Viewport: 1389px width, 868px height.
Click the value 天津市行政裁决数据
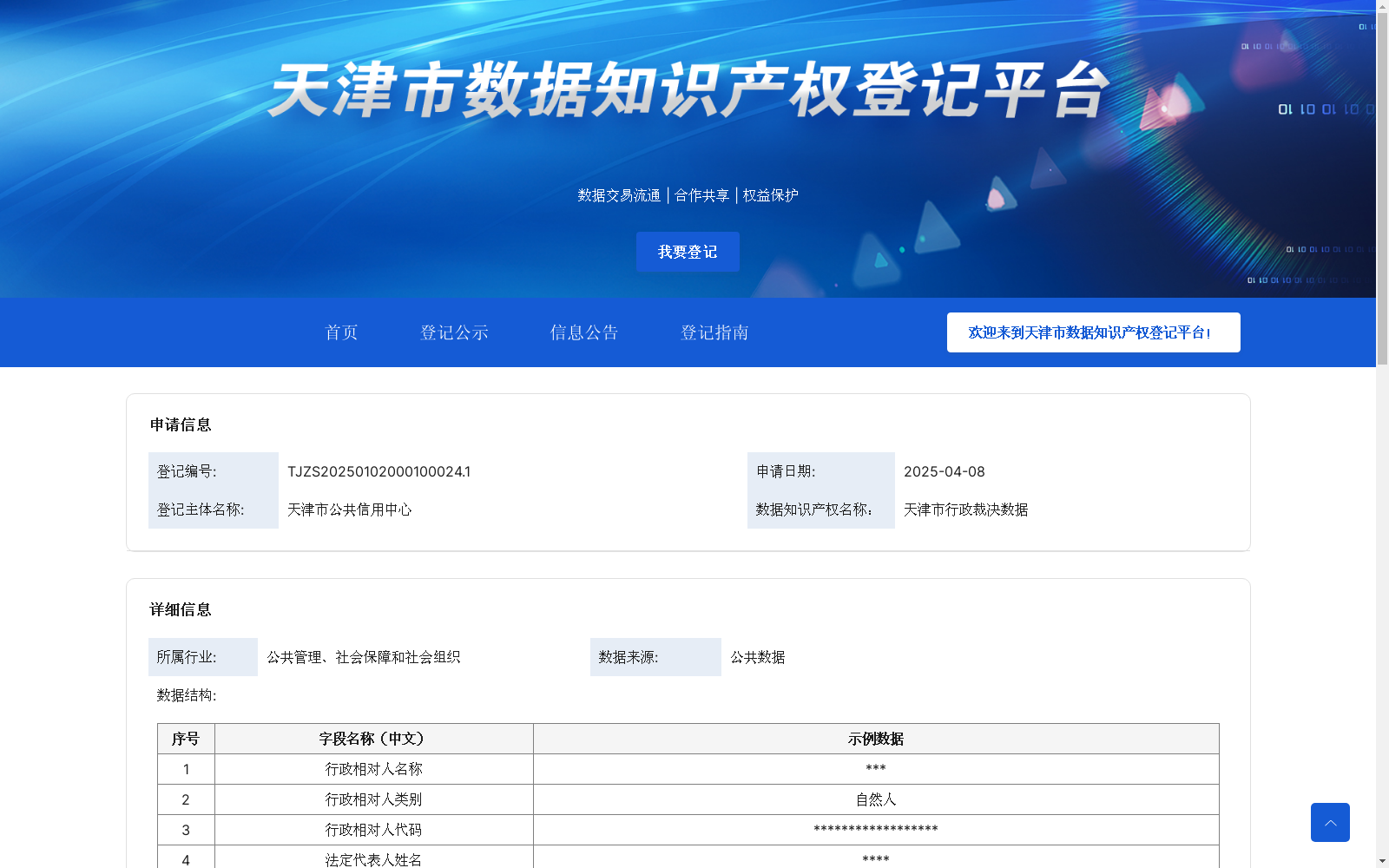(966, 510)
